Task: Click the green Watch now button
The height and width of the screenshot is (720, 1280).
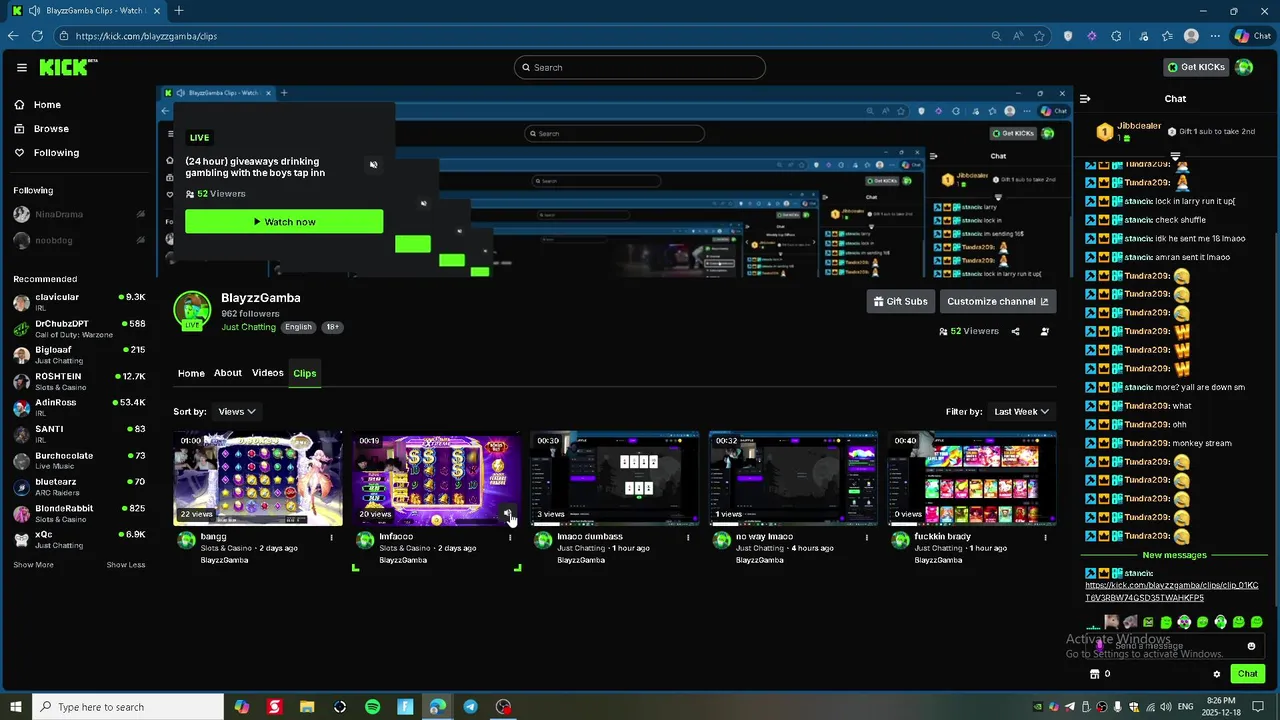Action: [284, 222]
